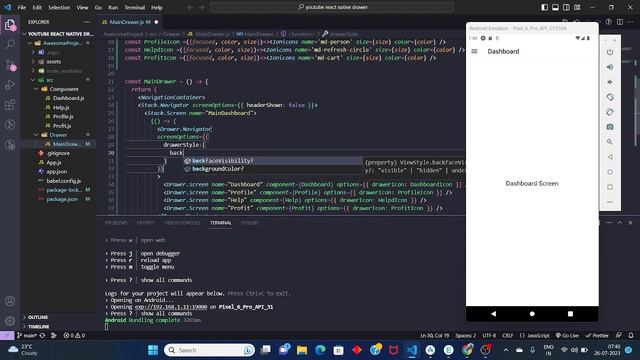Open Profile.js in the explorer
Viewport: 640px width, 360px height.
pos(63,117)
